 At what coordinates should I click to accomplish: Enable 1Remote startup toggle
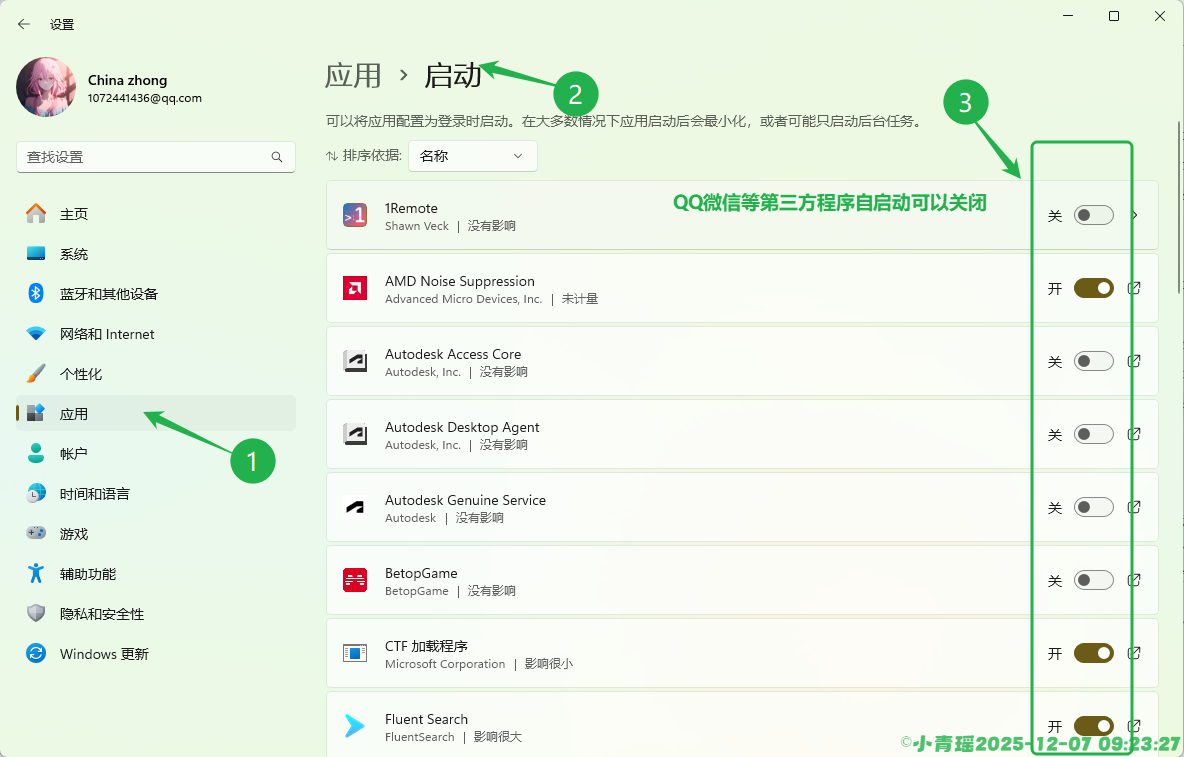(1093, 215)
